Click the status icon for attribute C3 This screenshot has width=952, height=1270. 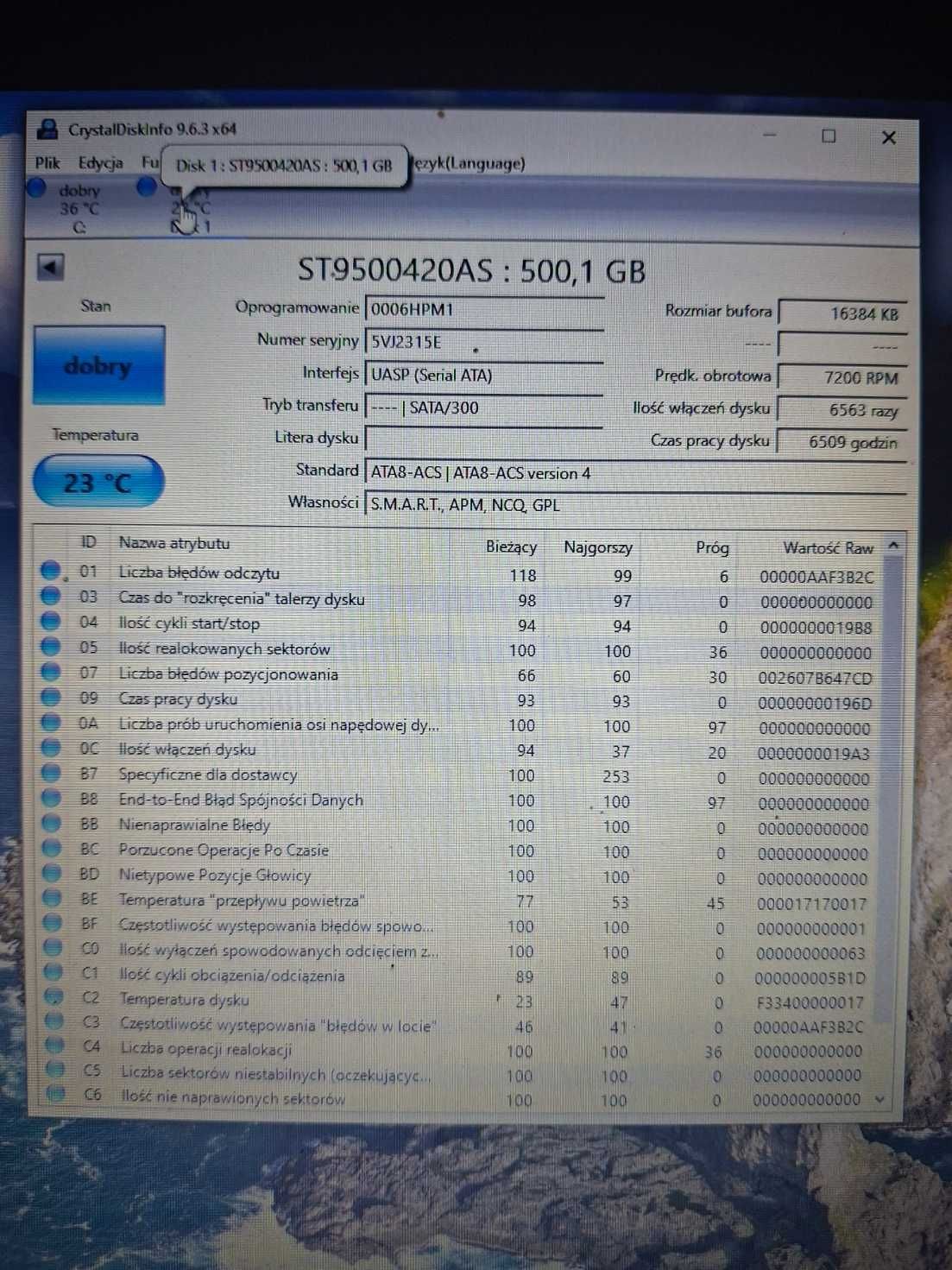[x=54, y=1020]
